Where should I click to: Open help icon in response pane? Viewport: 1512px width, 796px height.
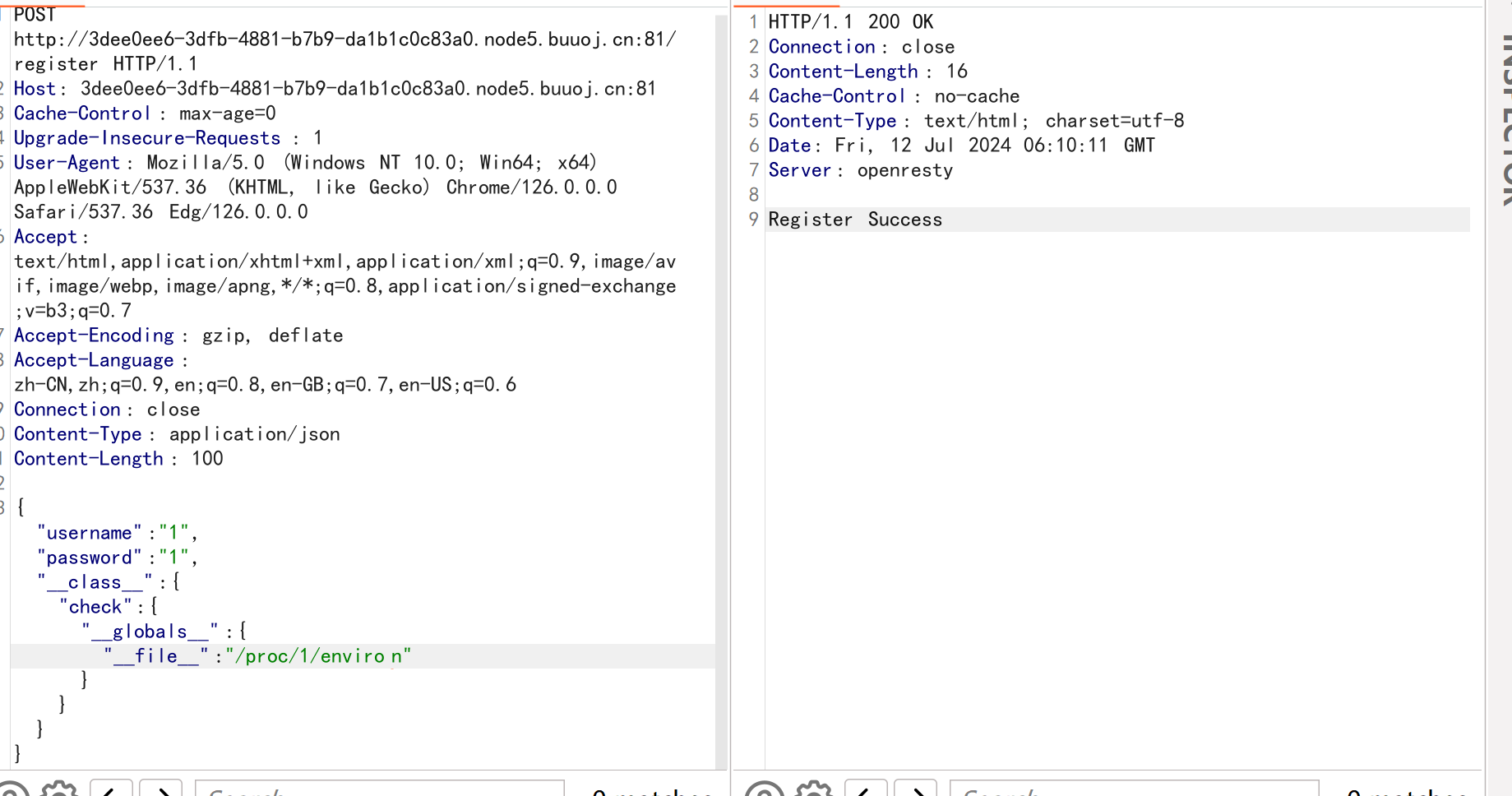pyautogui.click(x=765, y=790)
